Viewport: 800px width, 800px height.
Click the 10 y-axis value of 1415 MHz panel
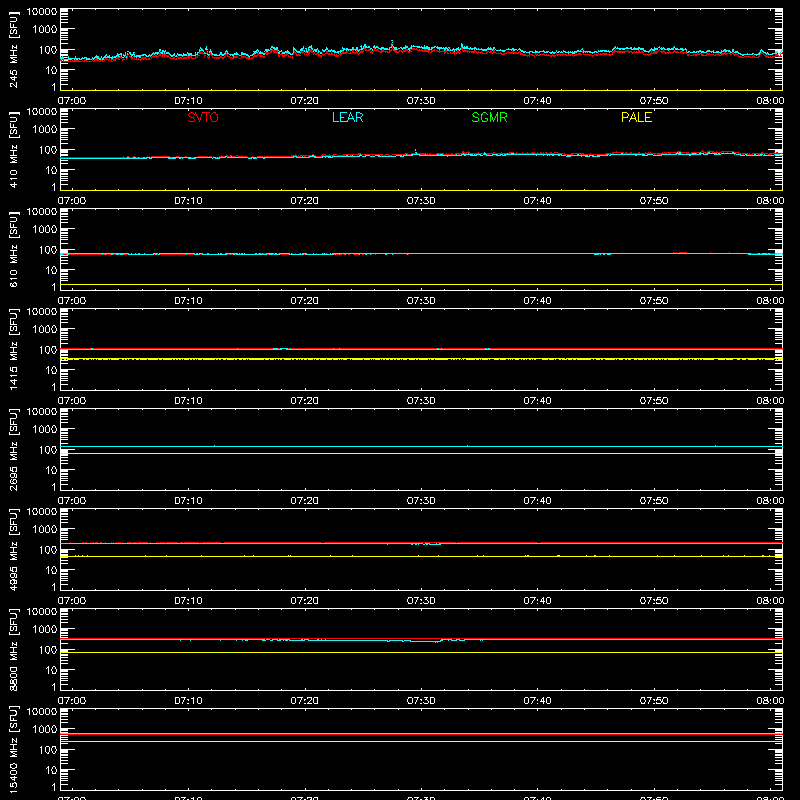tap(51, 370)
